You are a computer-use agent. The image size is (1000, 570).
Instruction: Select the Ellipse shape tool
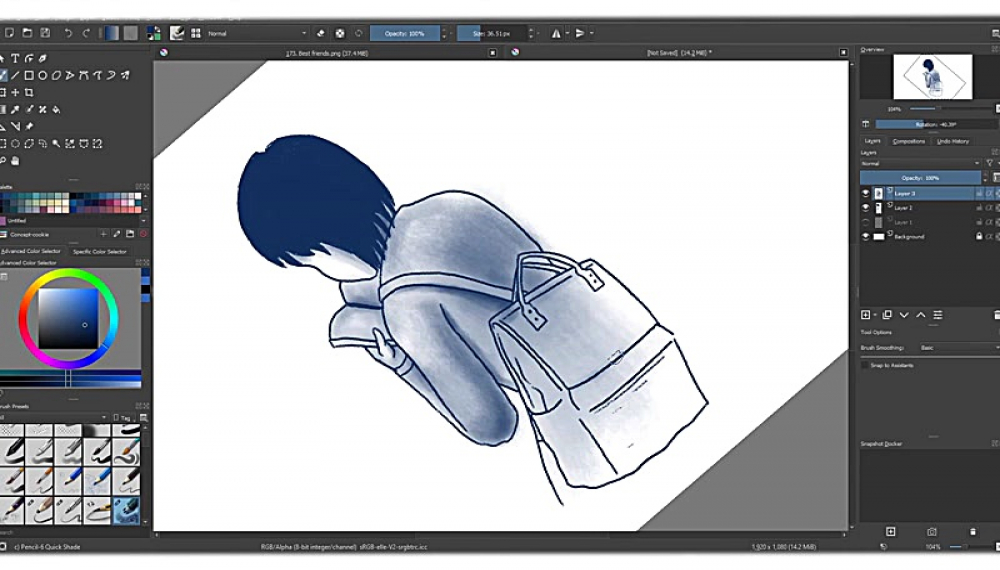[43, 75]
